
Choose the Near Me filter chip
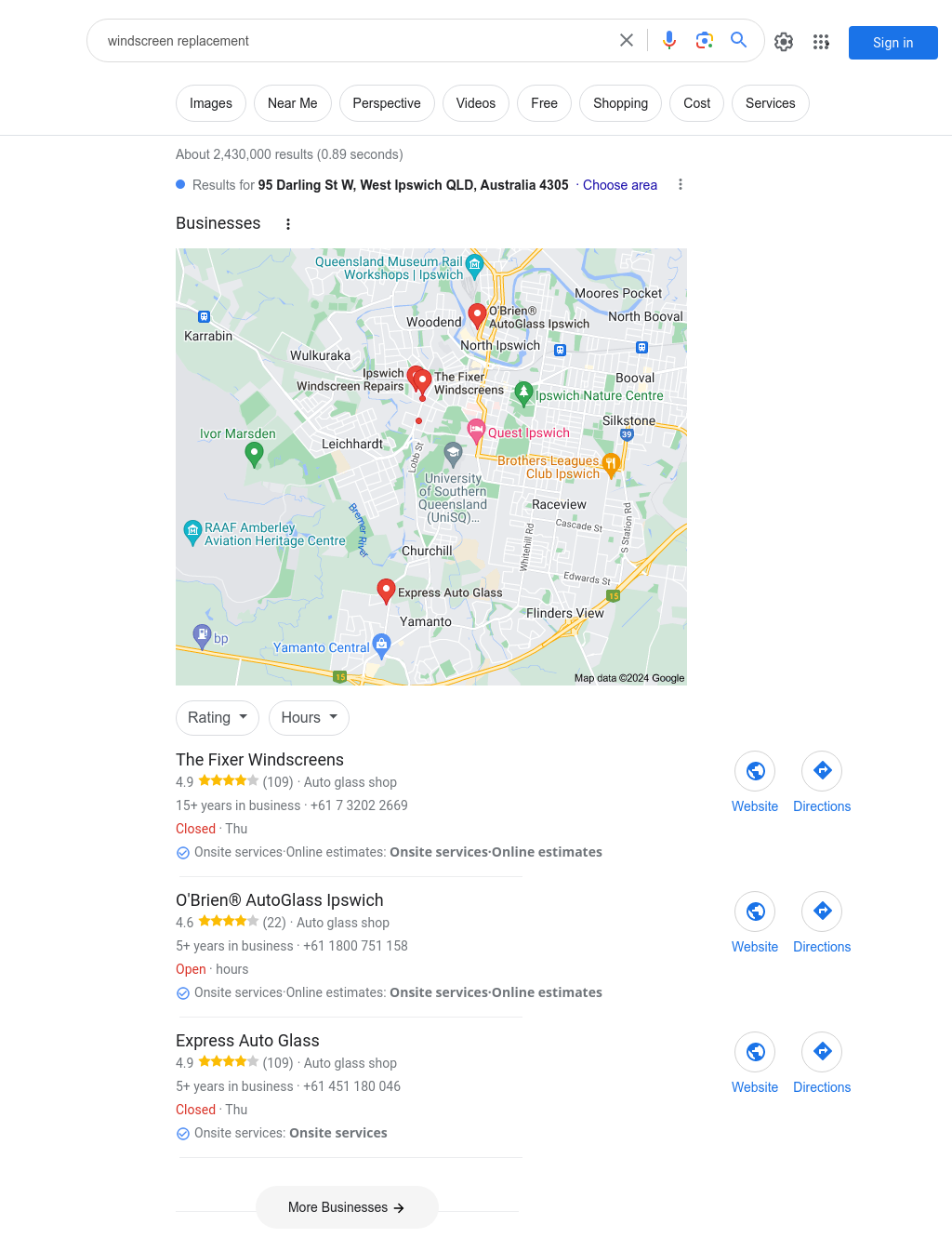[x=293, y=103]
